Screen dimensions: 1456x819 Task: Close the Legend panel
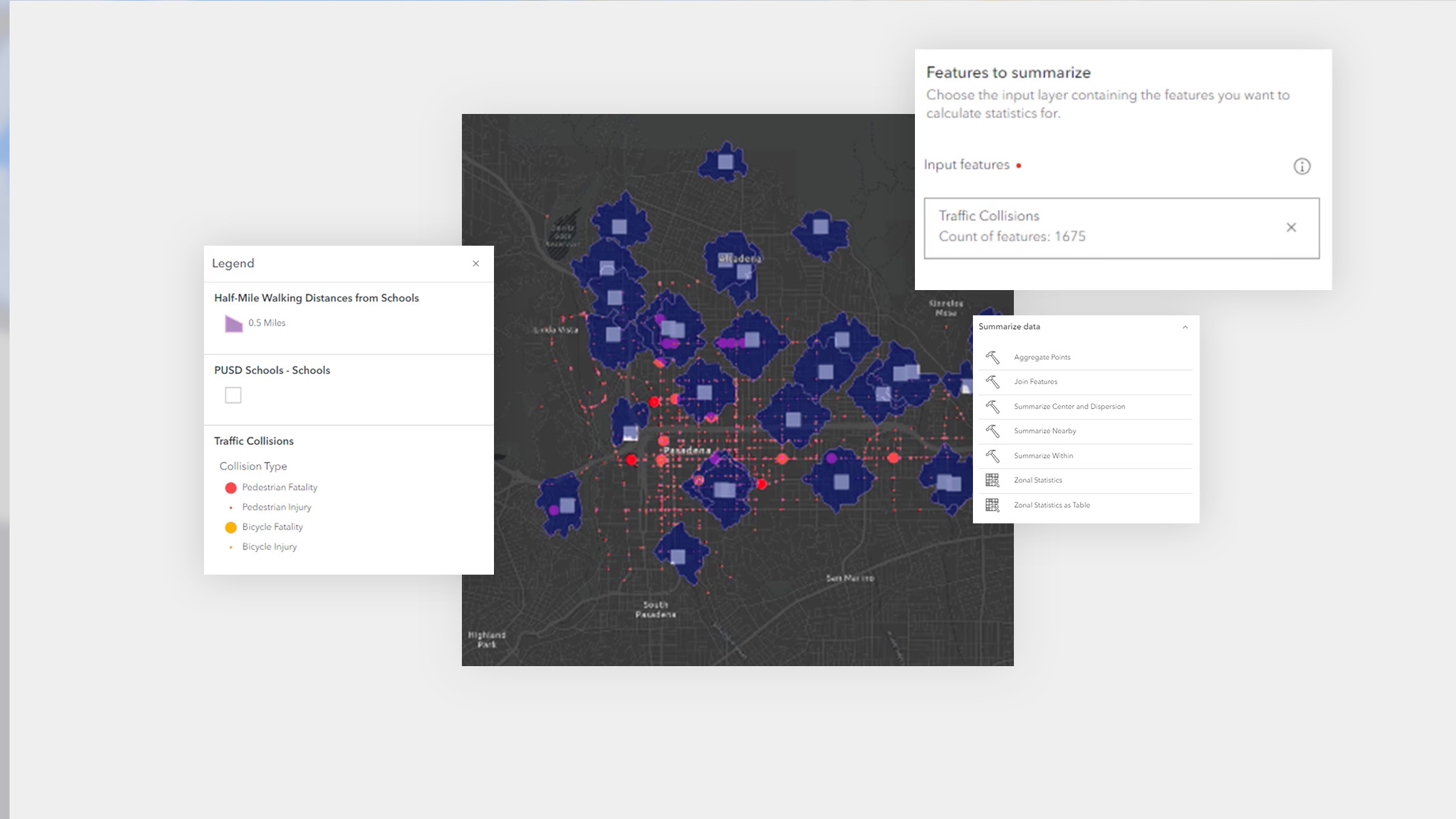pos(476,263)
